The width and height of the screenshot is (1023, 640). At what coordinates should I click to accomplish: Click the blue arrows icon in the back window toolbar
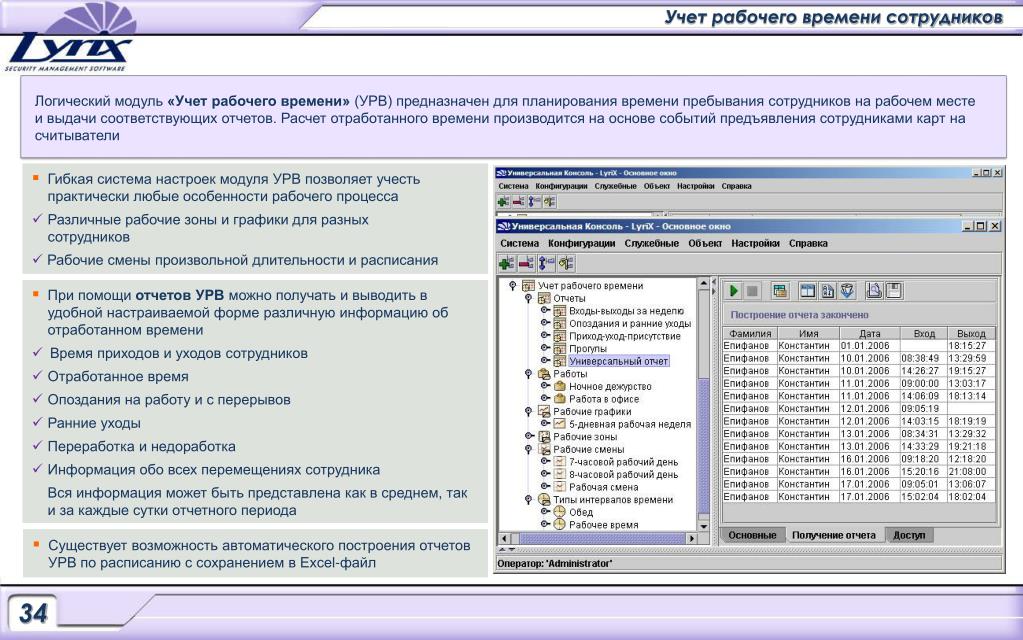point(534,202)
